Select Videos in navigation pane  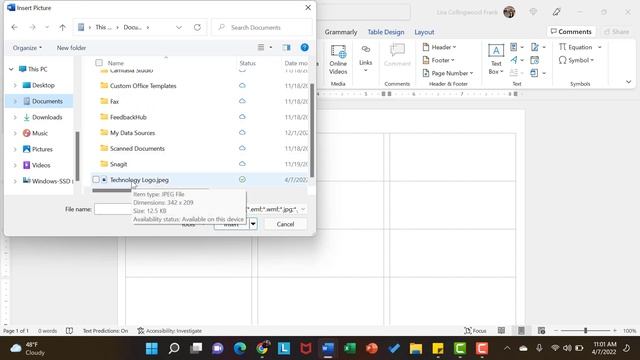[x=41, y=165]
